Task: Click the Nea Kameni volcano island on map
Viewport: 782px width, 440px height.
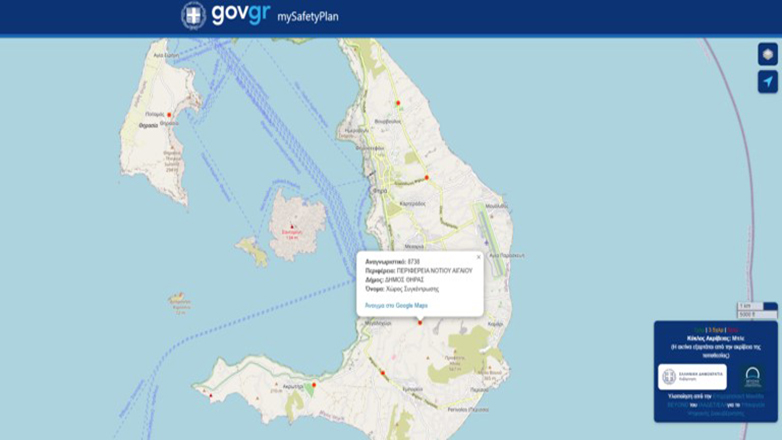Action: tap(297, 226)
